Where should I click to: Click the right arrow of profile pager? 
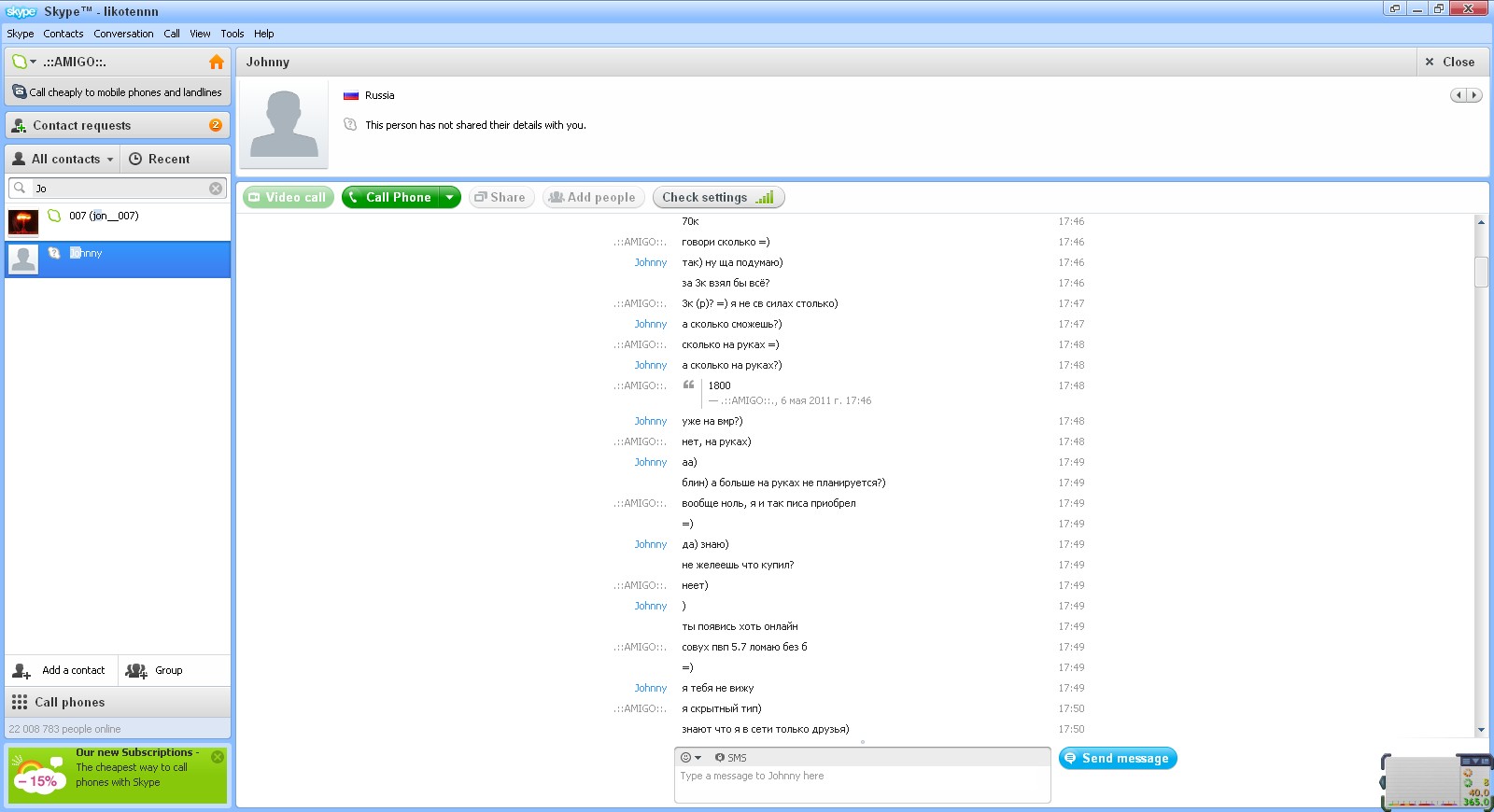click(x=1474, y=95)
